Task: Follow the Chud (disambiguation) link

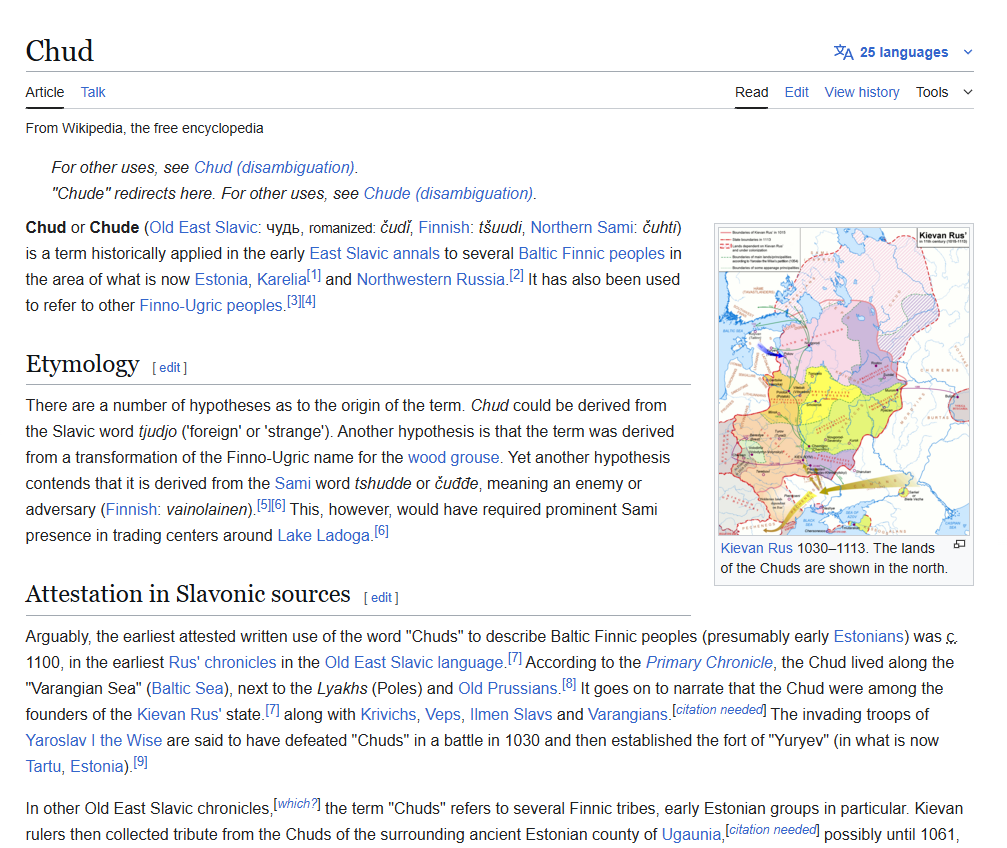Action: tap(274, 168)
